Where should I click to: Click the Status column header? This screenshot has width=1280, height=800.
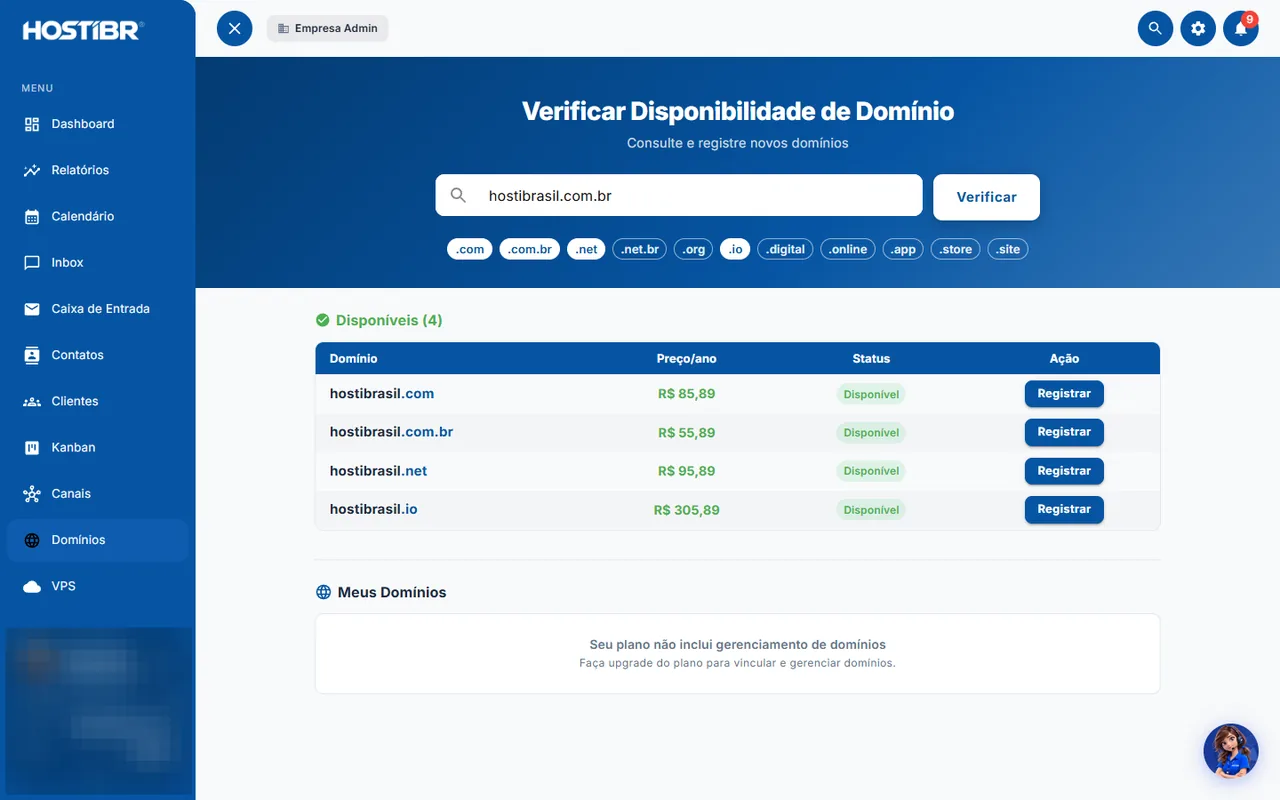[871, 359]
